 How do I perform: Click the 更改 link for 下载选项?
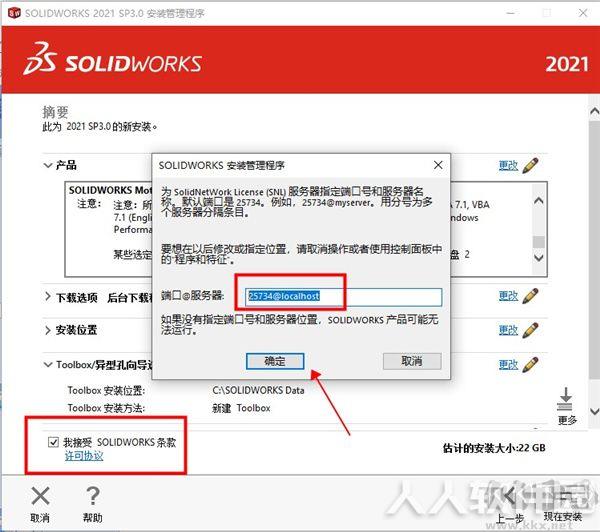pos(508,296)
